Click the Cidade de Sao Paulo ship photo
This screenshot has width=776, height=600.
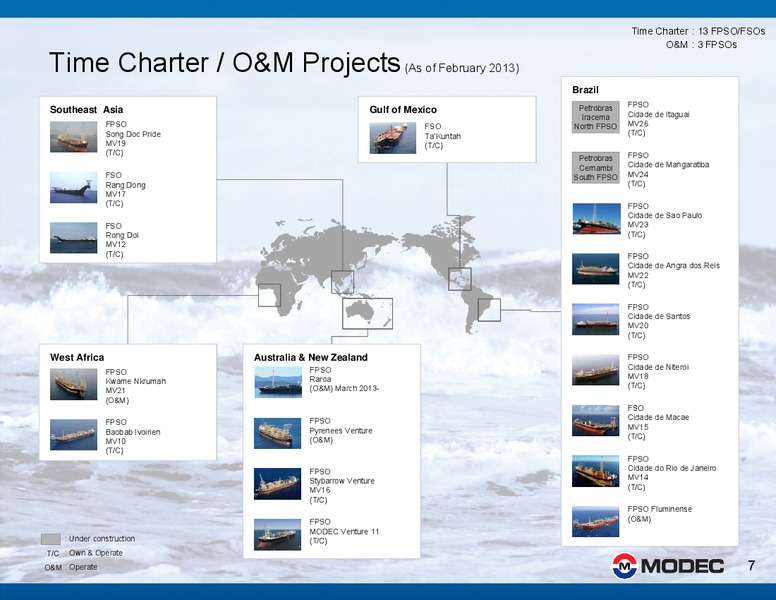(x=596, y=218)
